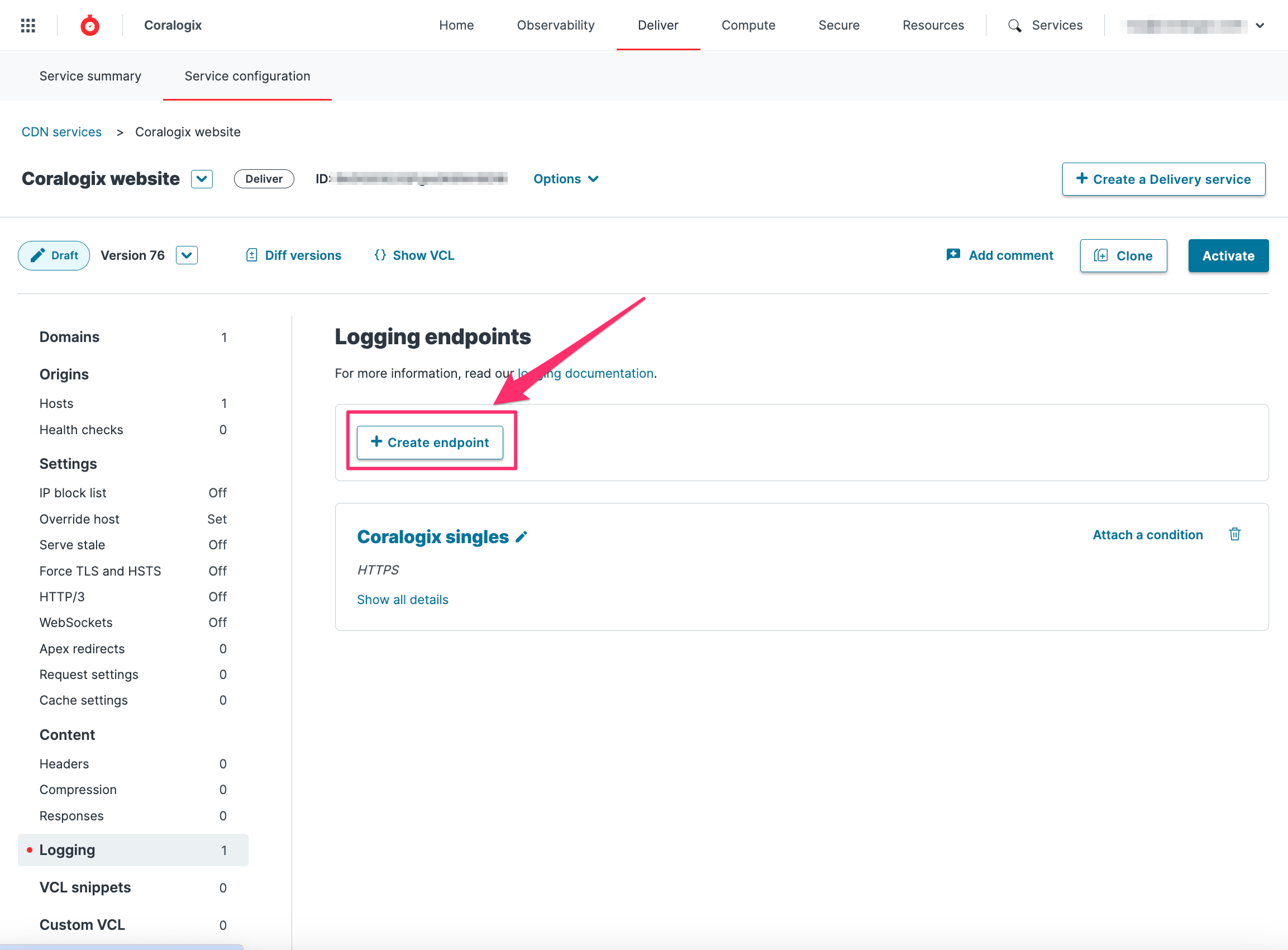Open the Secure menu
This screenshot has height=950, width=1288.
coord(838,25)
